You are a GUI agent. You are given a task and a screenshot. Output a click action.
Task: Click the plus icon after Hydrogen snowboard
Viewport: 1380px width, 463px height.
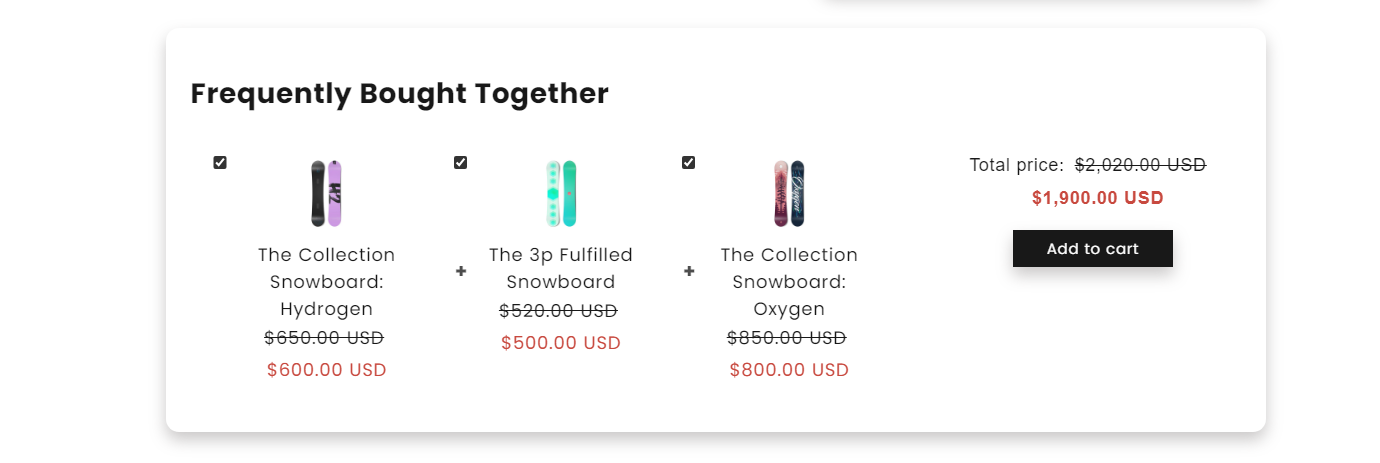461,271
